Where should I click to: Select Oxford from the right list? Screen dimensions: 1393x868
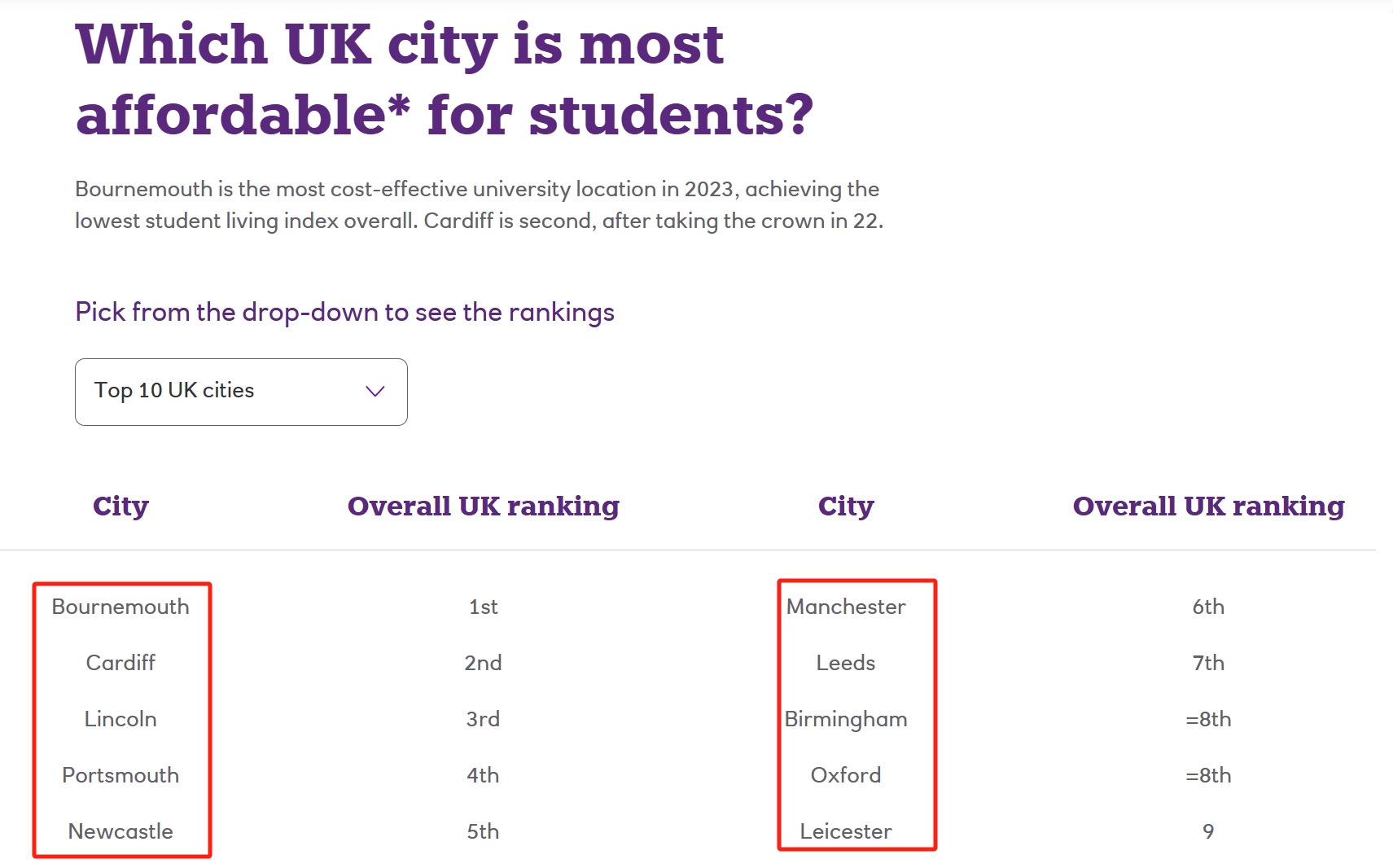pos(846,774)
